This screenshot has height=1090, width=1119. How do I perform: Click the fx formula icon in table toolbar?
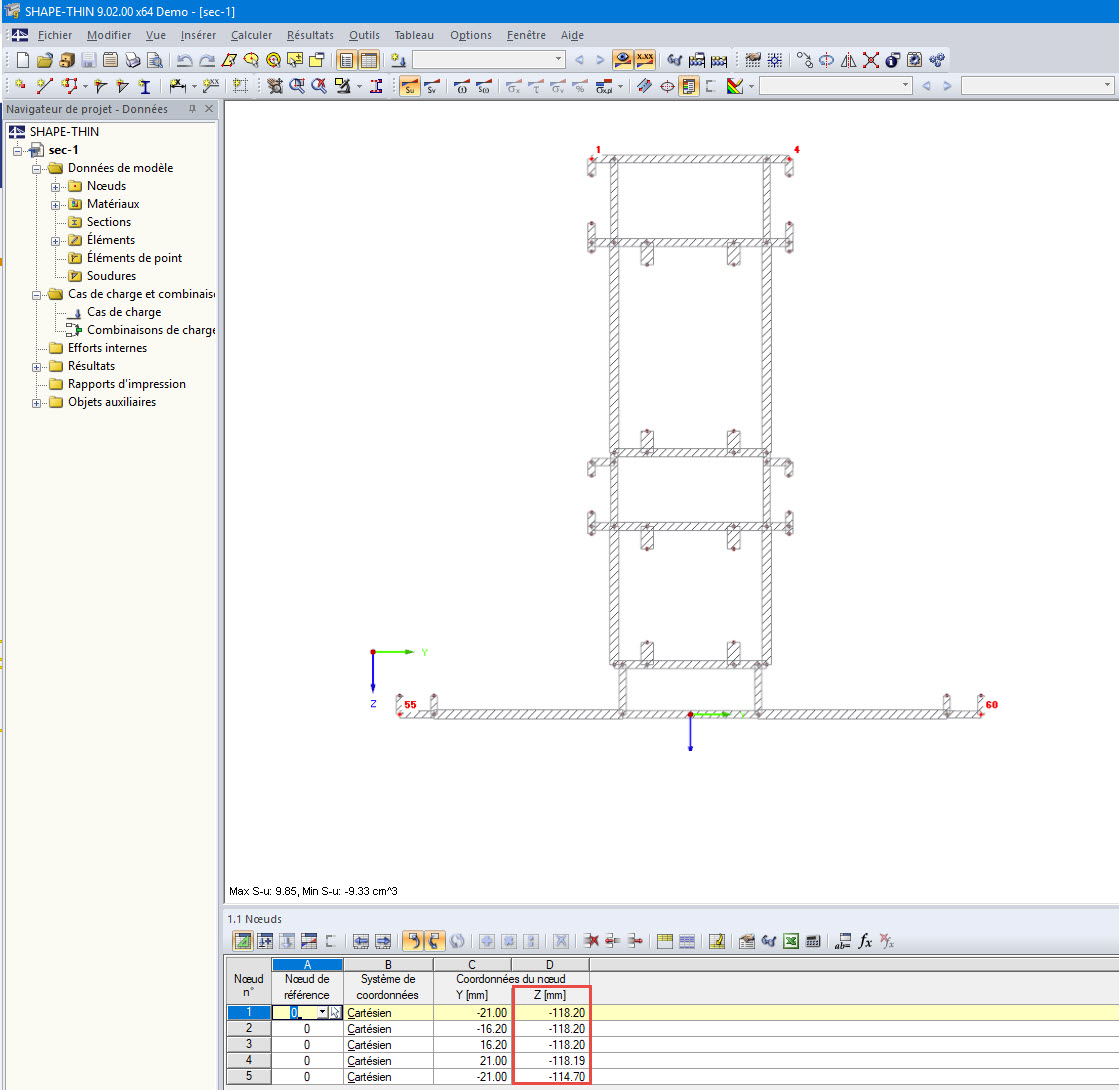click(x=865, y=941)
